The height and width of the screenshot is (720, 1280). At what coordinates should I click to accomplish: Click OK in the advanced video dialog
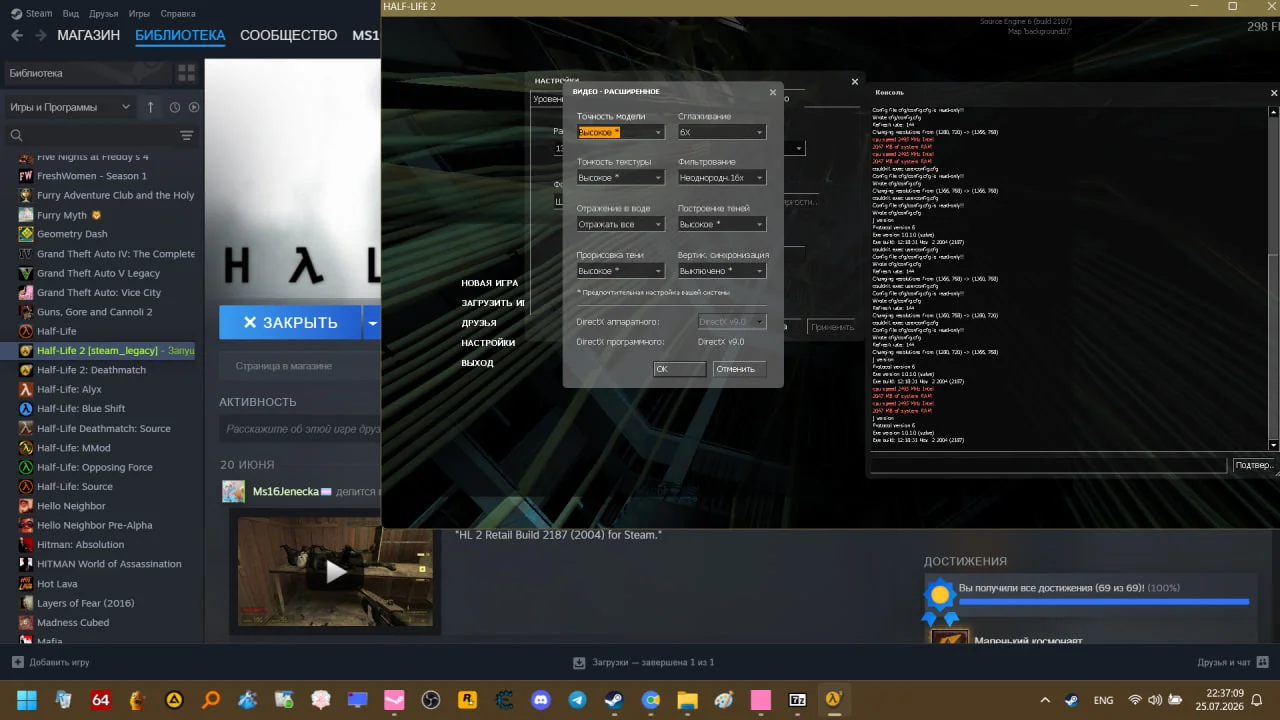point(680,369)
